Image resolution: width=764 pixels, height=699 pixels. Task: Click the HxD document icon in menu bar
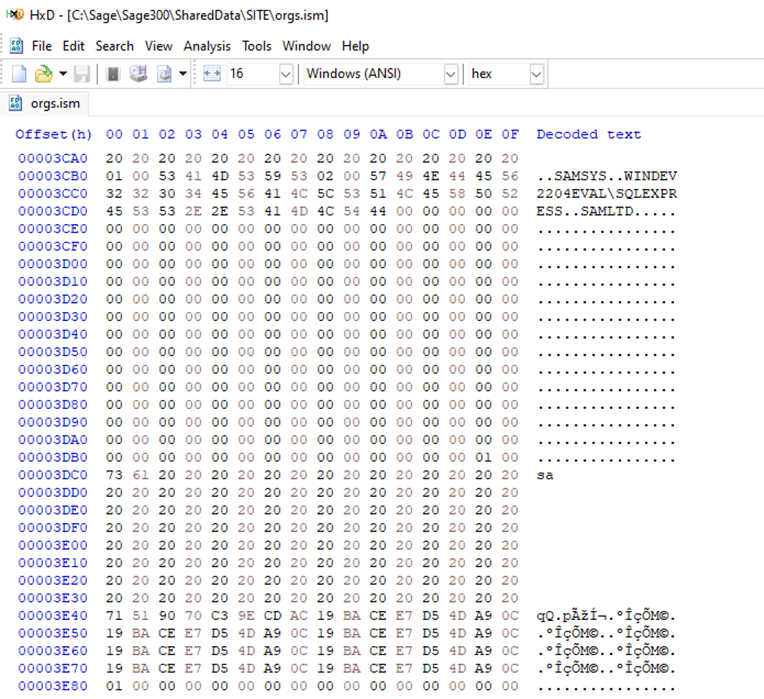pos(17,46)
